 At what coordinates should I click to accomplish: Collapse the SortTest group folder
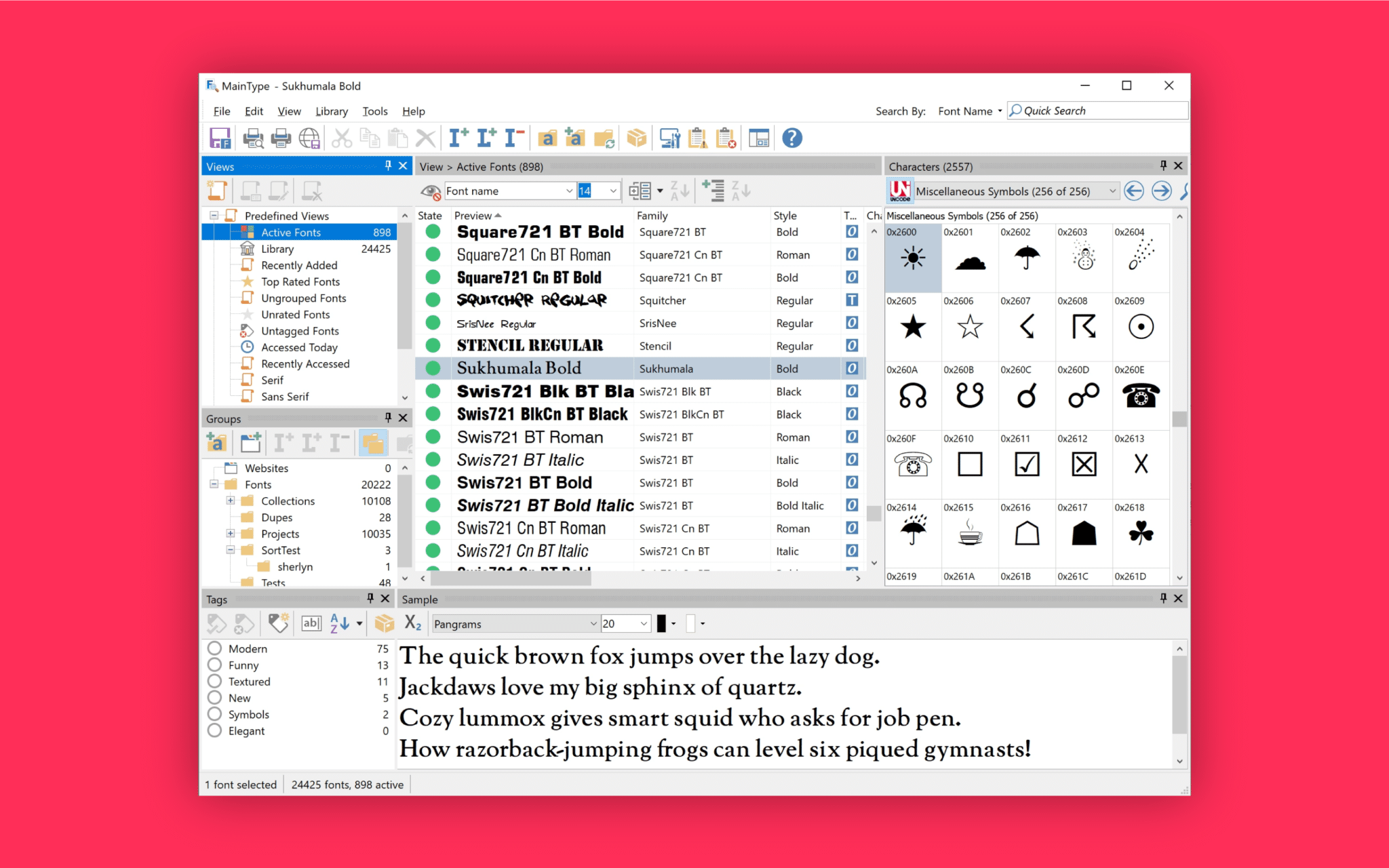[231, 550]
